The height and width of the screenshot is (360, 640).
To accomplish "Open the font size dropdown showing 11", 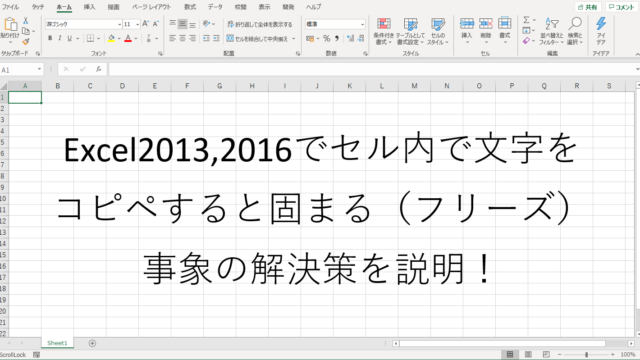I will [x=137, y=24].
